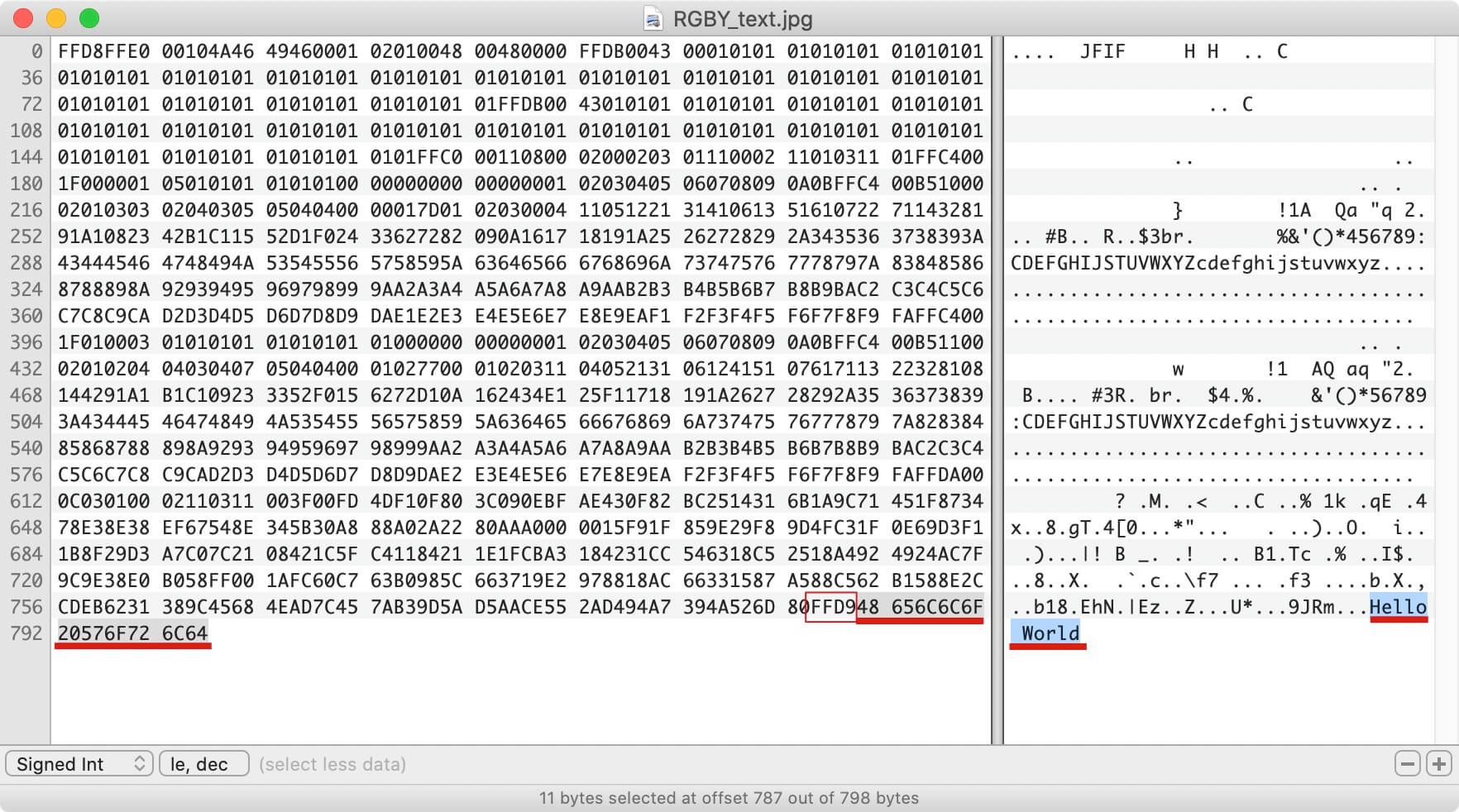1459x812 pixels.
Task: Click line offset number 792
Action: click(26, 633)
